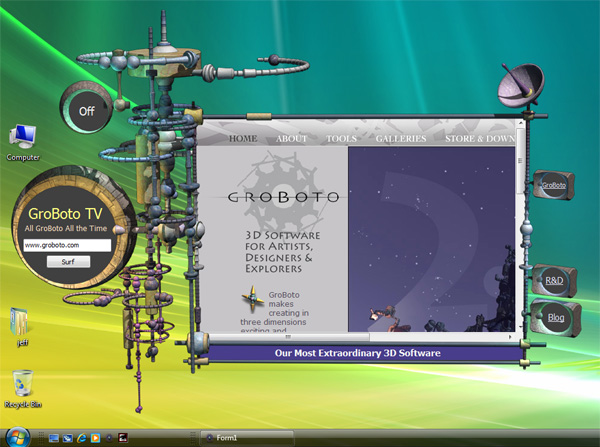
Task: Select the jeff folder icon
Action: coord(21,326)
